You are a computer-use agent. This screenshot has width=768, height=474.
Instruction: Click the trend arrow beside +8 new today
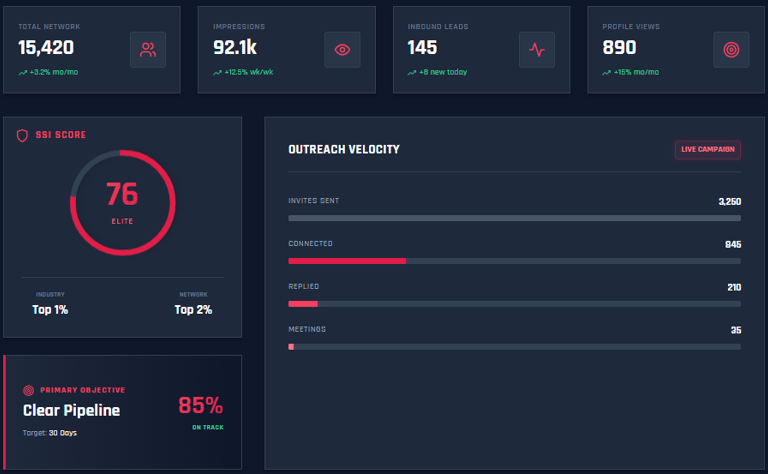[412, 72]
